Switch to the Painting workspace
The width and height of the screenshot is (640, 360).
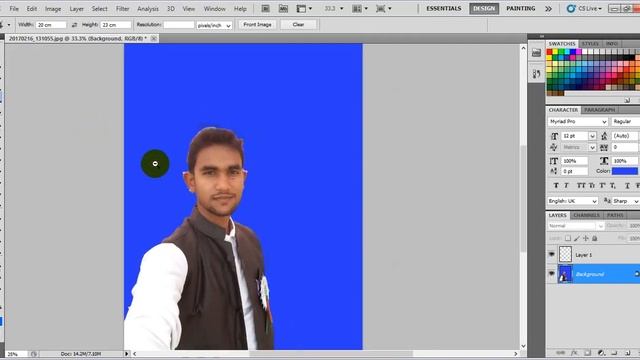click(520, 9)
